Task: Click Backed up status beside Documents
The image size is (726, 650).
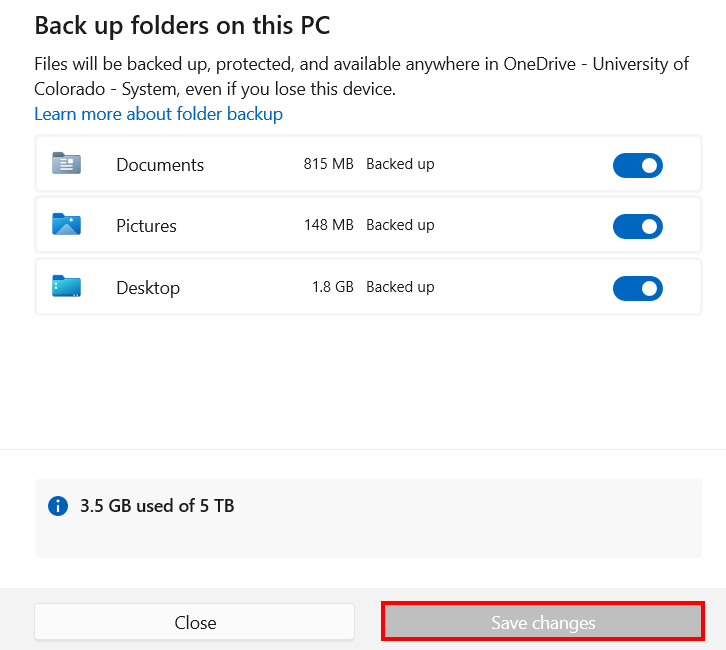Action: tap(400, 164)
